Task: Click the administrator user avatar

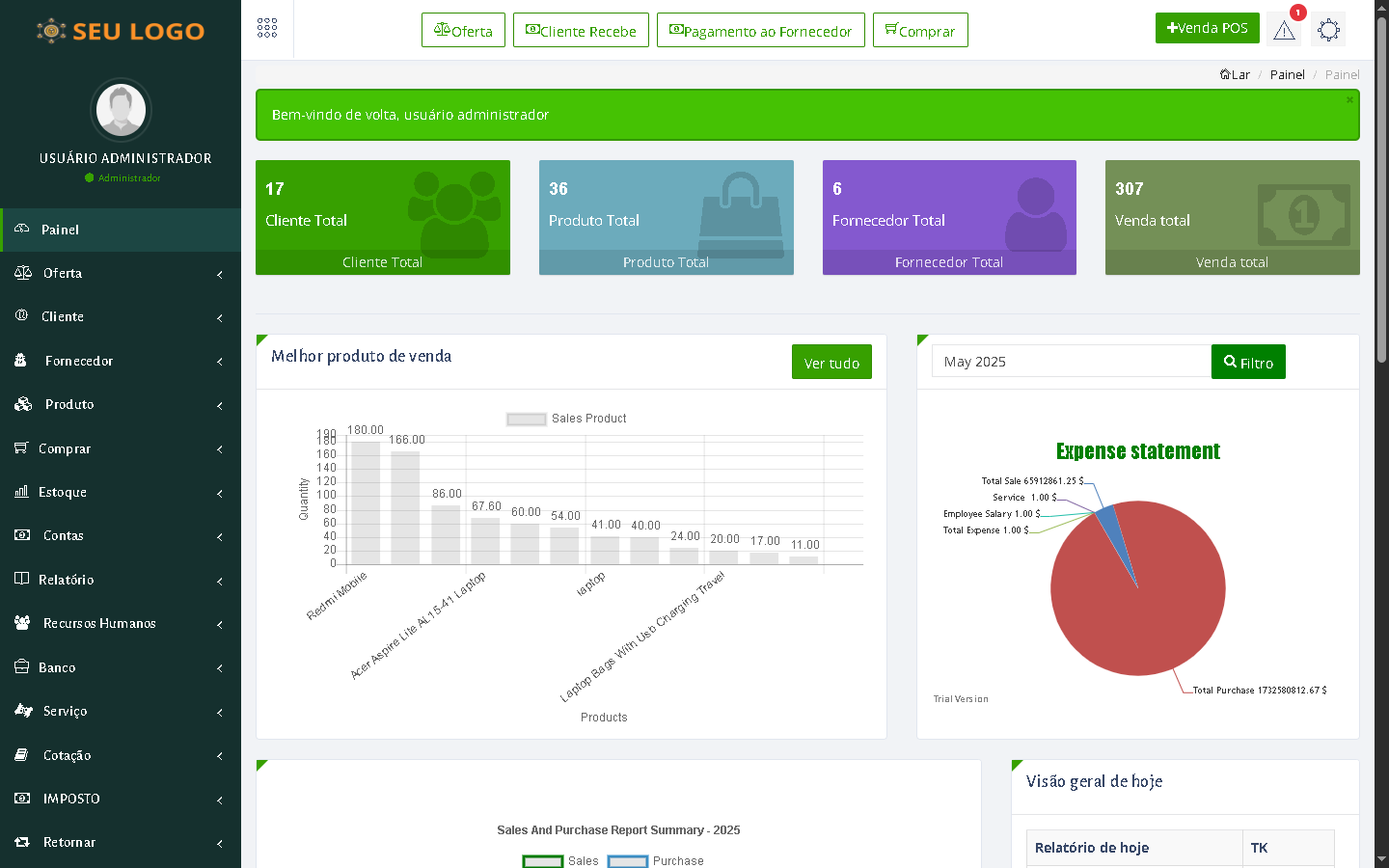Action: pos(122,110)
